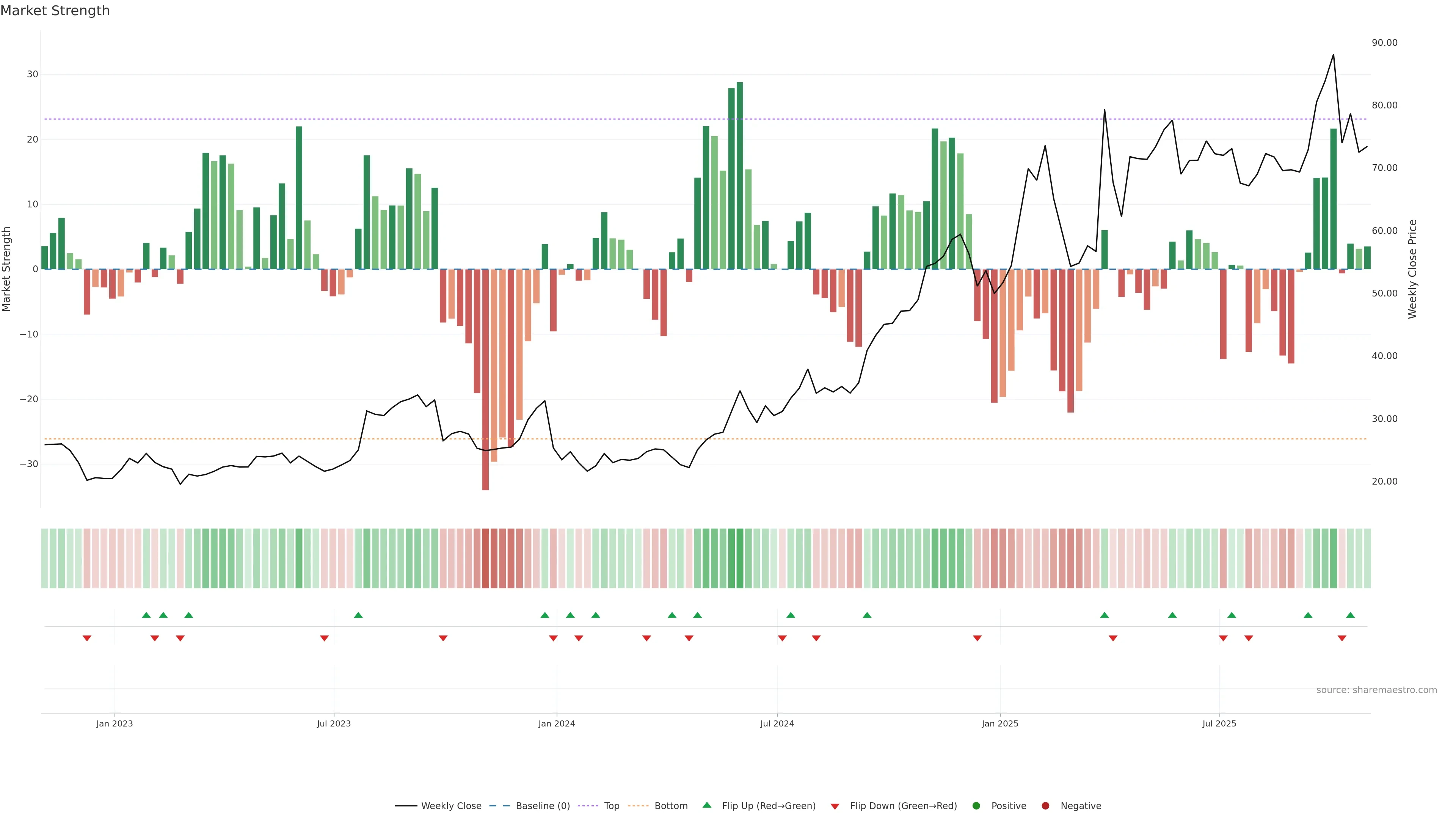Screen dimensions: 1456x819
Task: Click the Jan 2024 x-axis label
Action: (x=556, y=723)
